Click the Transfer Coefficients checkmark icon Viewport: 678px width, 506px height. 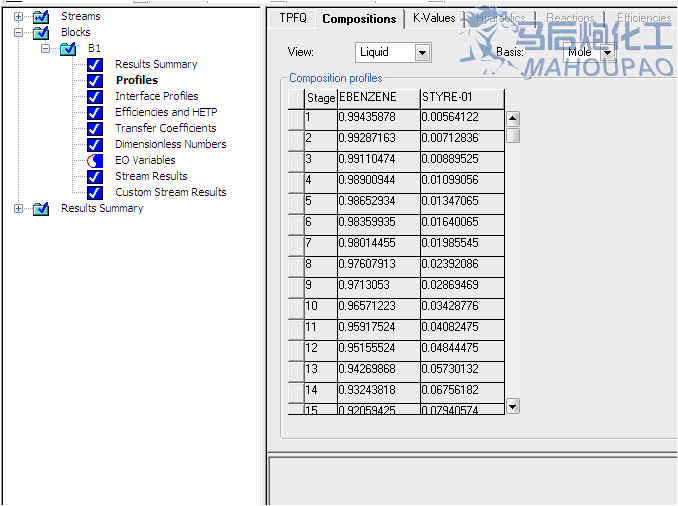click(x=95, y=128)
